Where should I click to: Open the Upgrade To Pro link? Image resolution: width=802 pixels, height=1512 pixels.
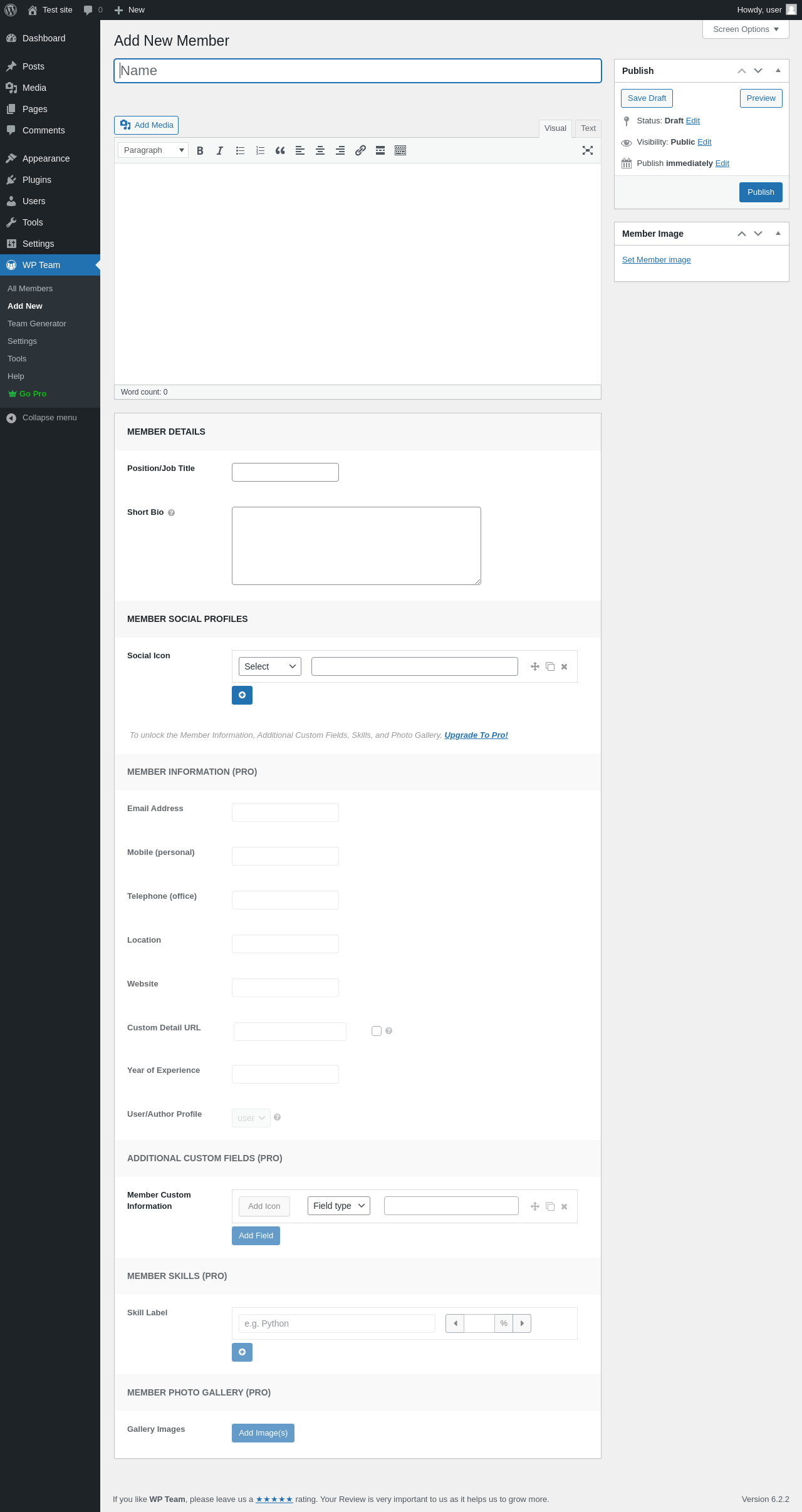(x=476, y=735)
